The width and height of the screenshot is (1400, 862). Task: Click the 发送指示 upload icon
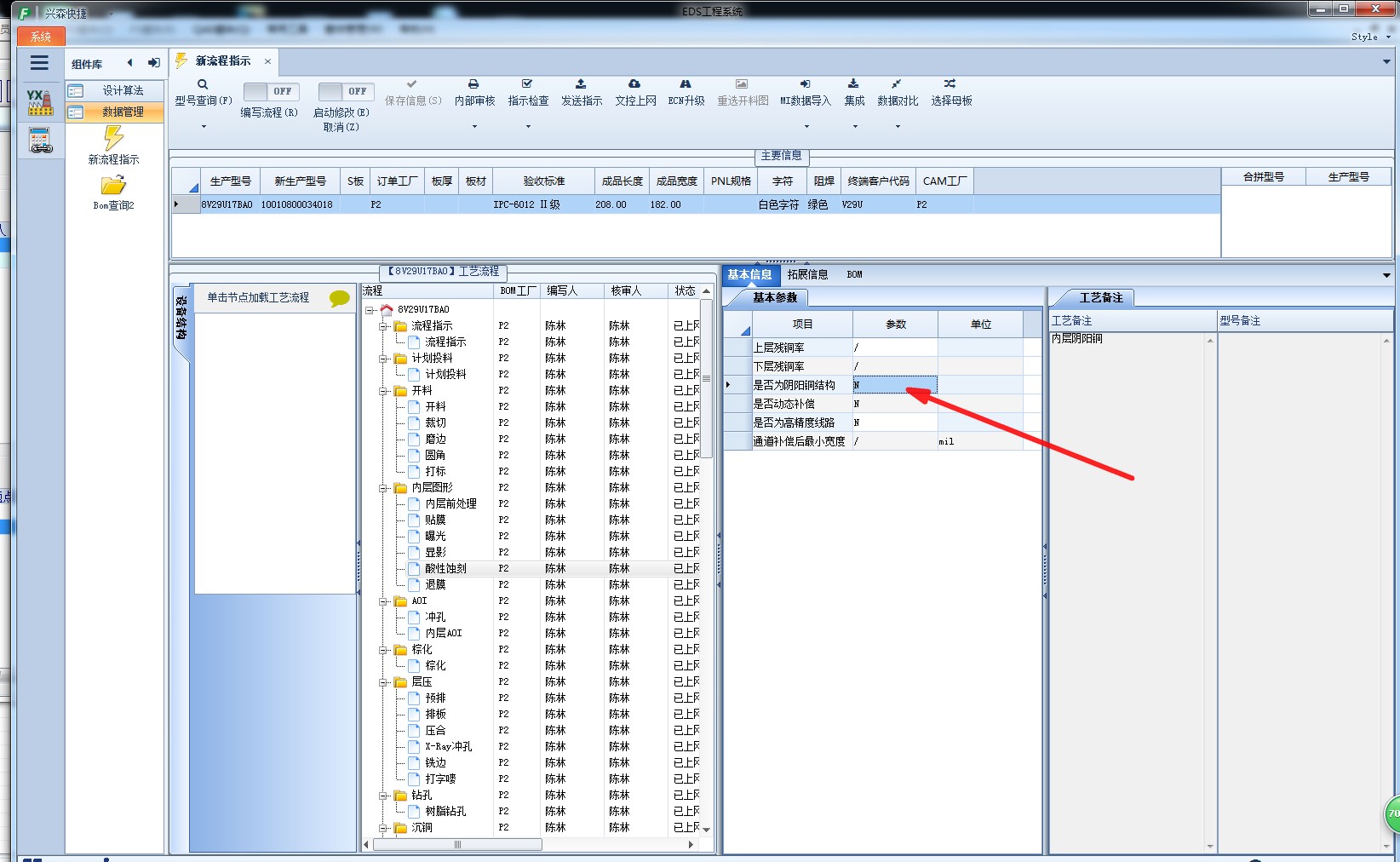581,84
